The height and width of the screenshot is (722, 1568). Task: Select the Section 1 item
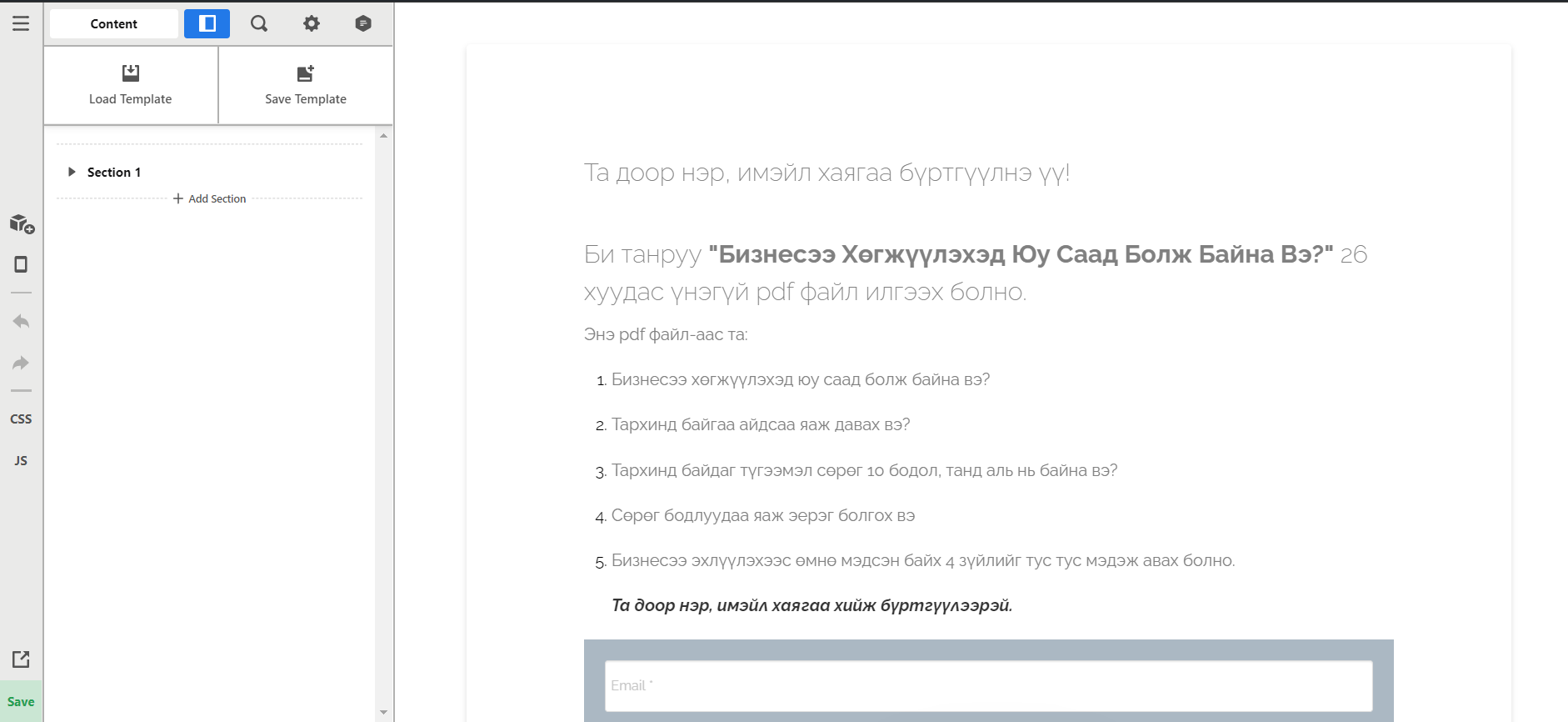tap(114, 172)
